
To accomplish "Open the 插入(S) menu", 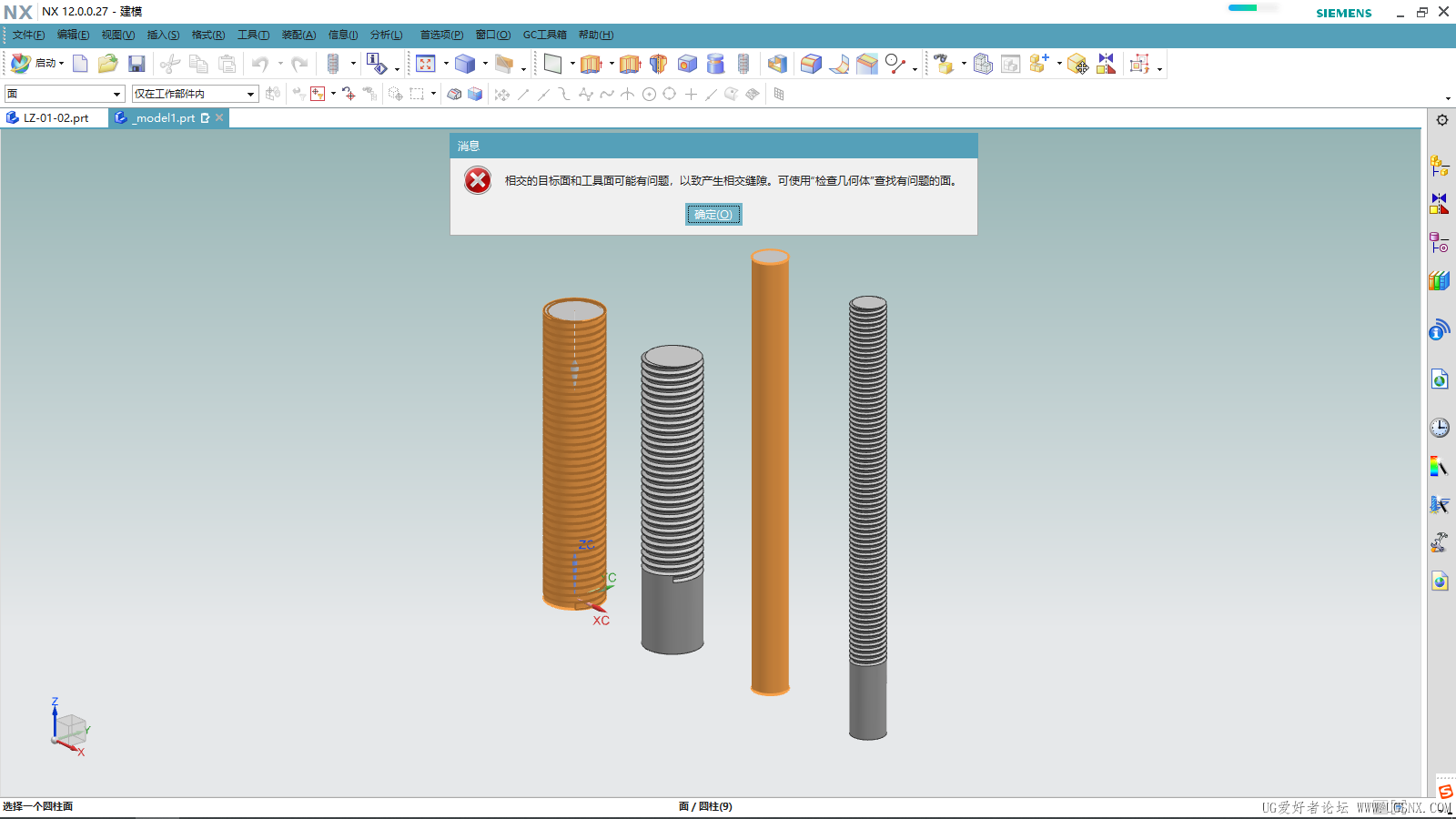I will pos(163,35).
